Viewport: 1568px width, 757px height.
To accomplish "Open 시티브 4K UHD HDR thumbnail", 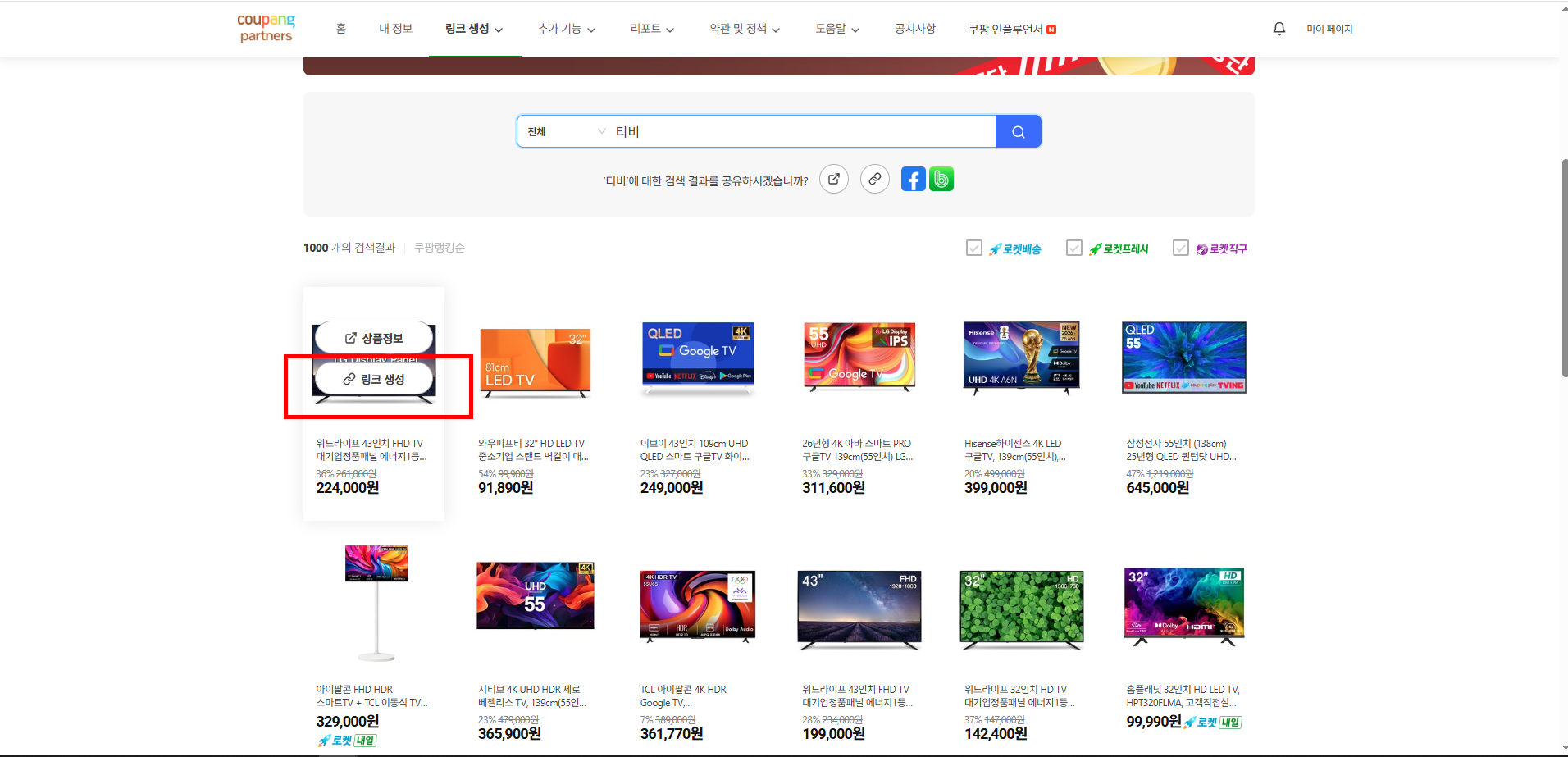I will pos(536,596).
